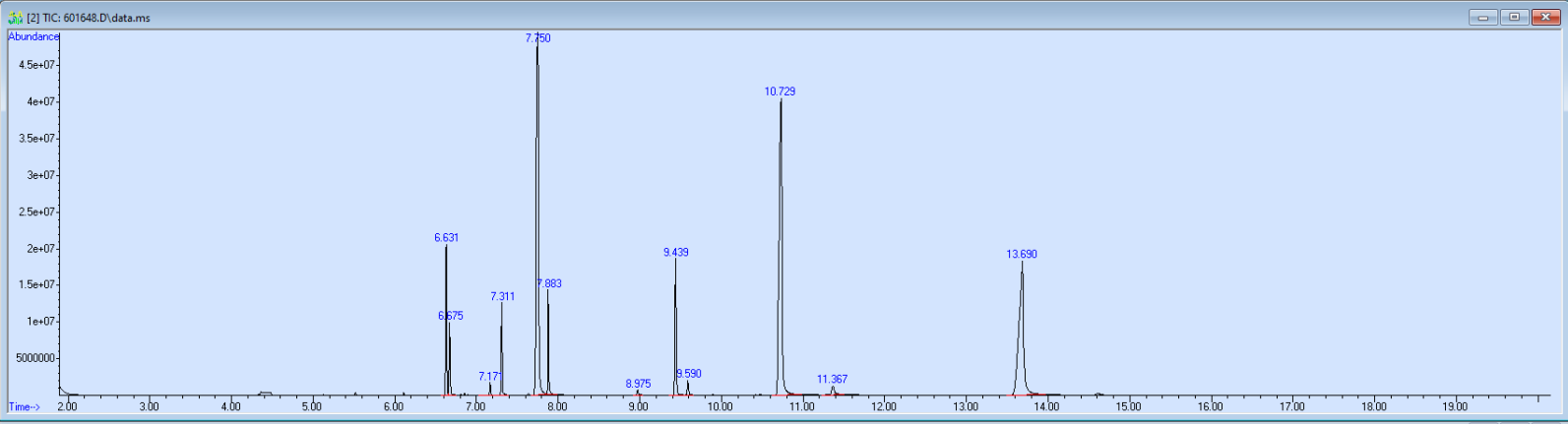Click the 16.00 time axis tick

click(x=1210, y=406)
